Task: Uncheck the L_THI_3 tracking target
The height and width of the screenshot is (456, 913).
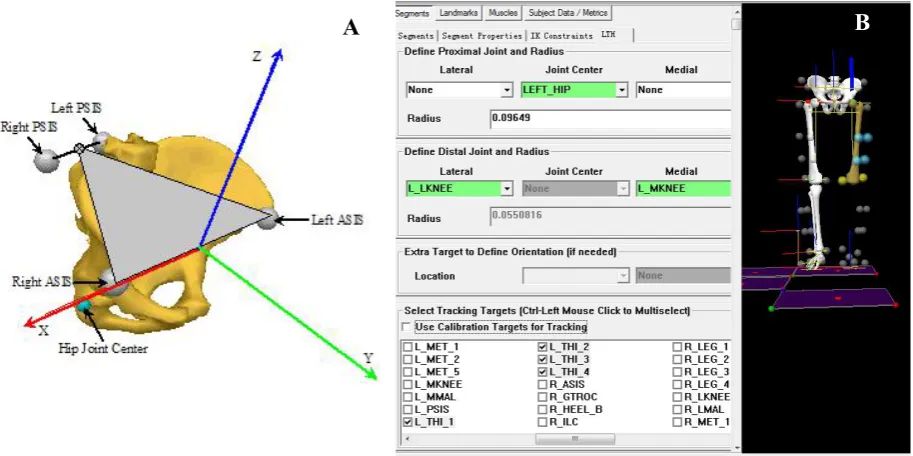Action: [543, 359]
